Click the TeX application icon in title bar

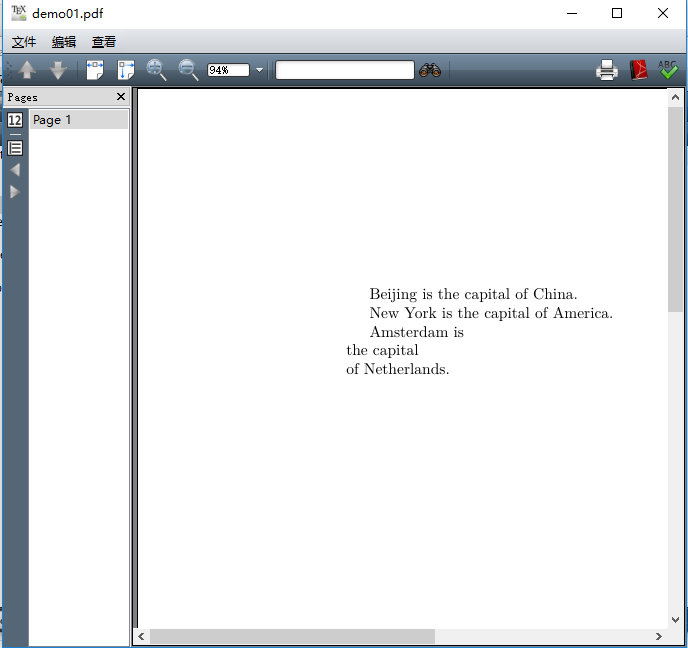point(18,13)
